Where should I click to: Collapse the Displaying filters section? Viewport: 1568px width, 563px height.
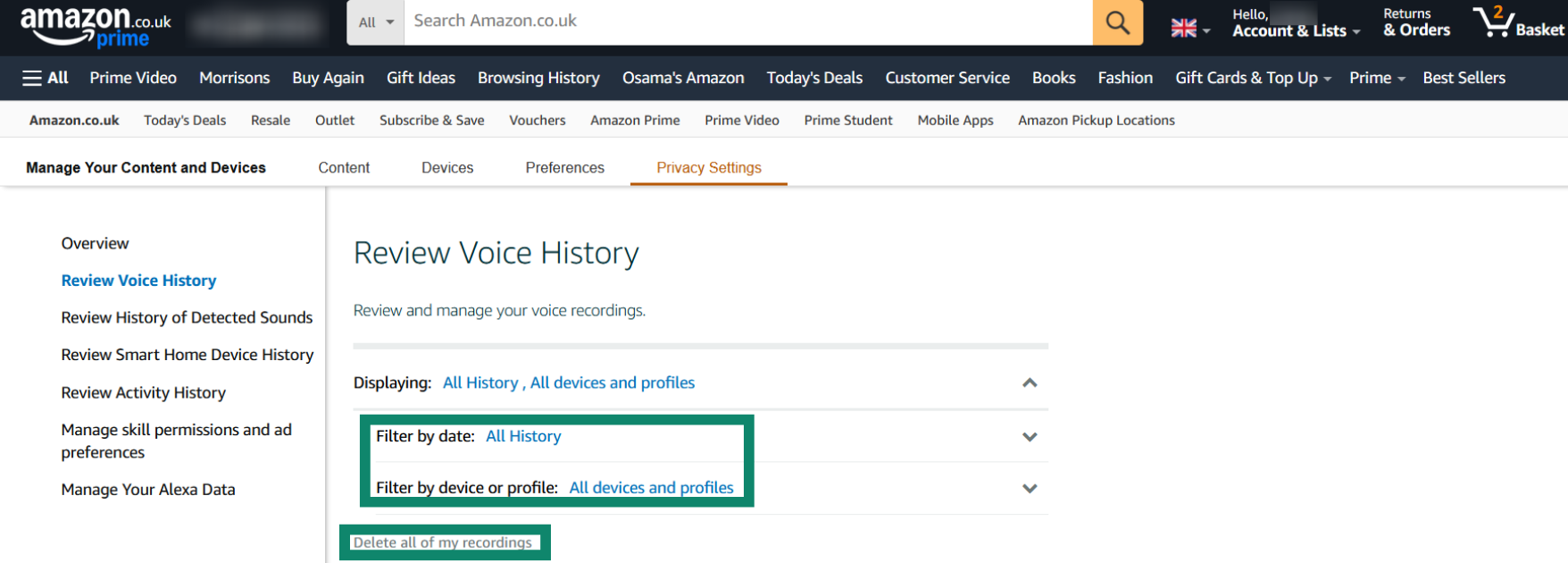1030,382
